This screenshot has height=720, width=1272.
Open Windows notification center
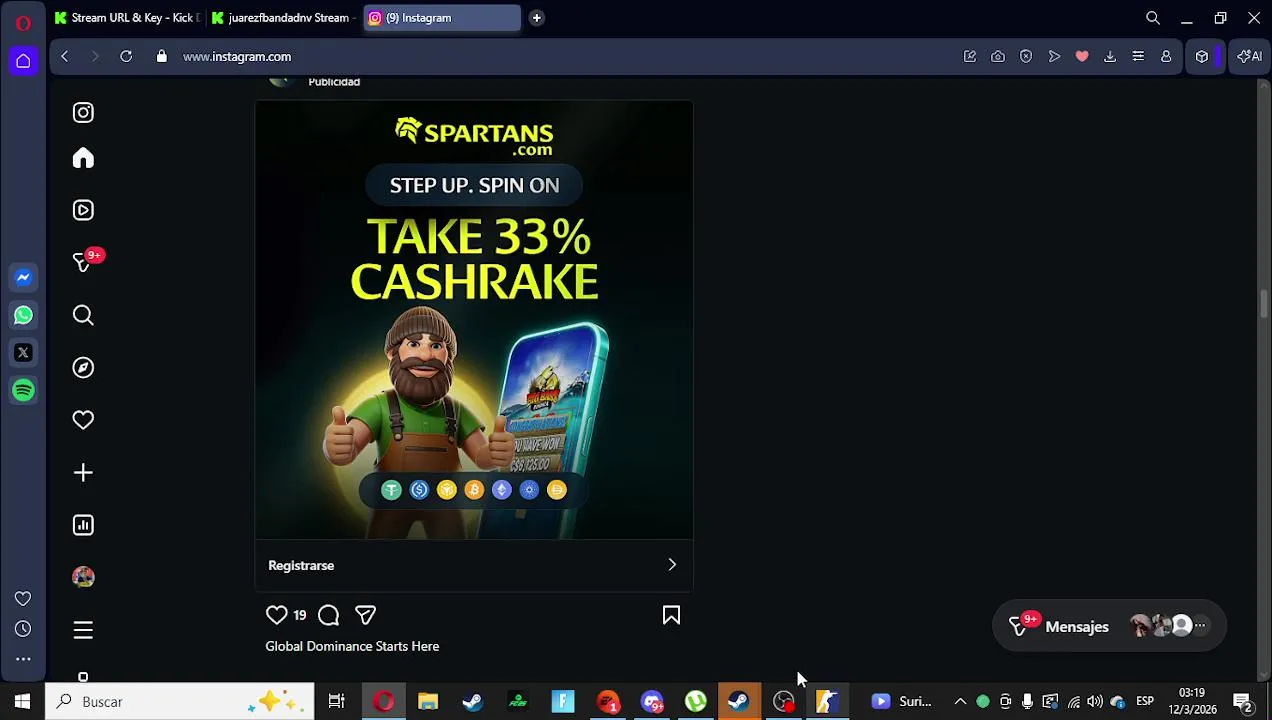point(1243,702)
